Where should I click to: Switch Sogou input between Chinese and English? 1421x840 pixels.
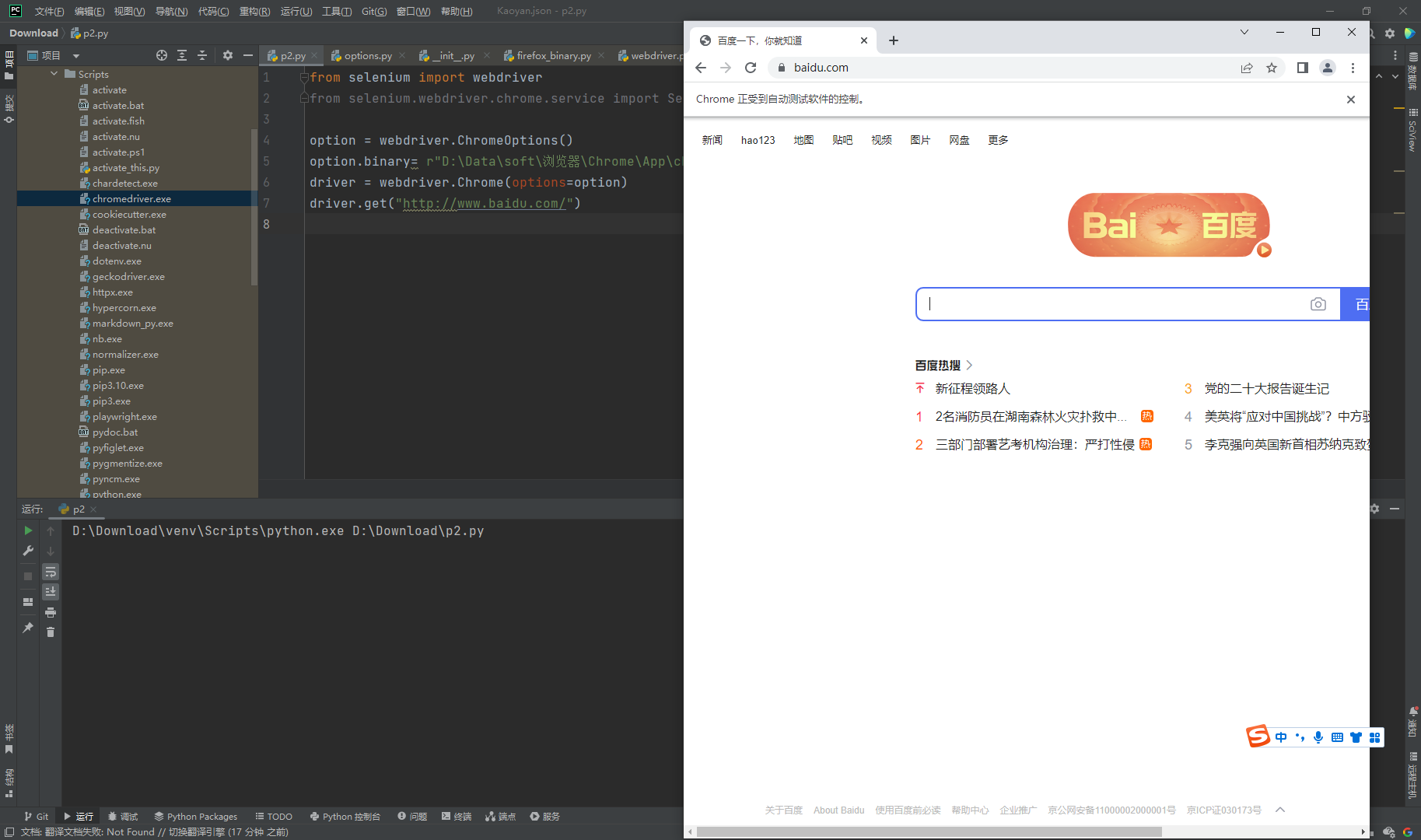[x=1281, y=737]
